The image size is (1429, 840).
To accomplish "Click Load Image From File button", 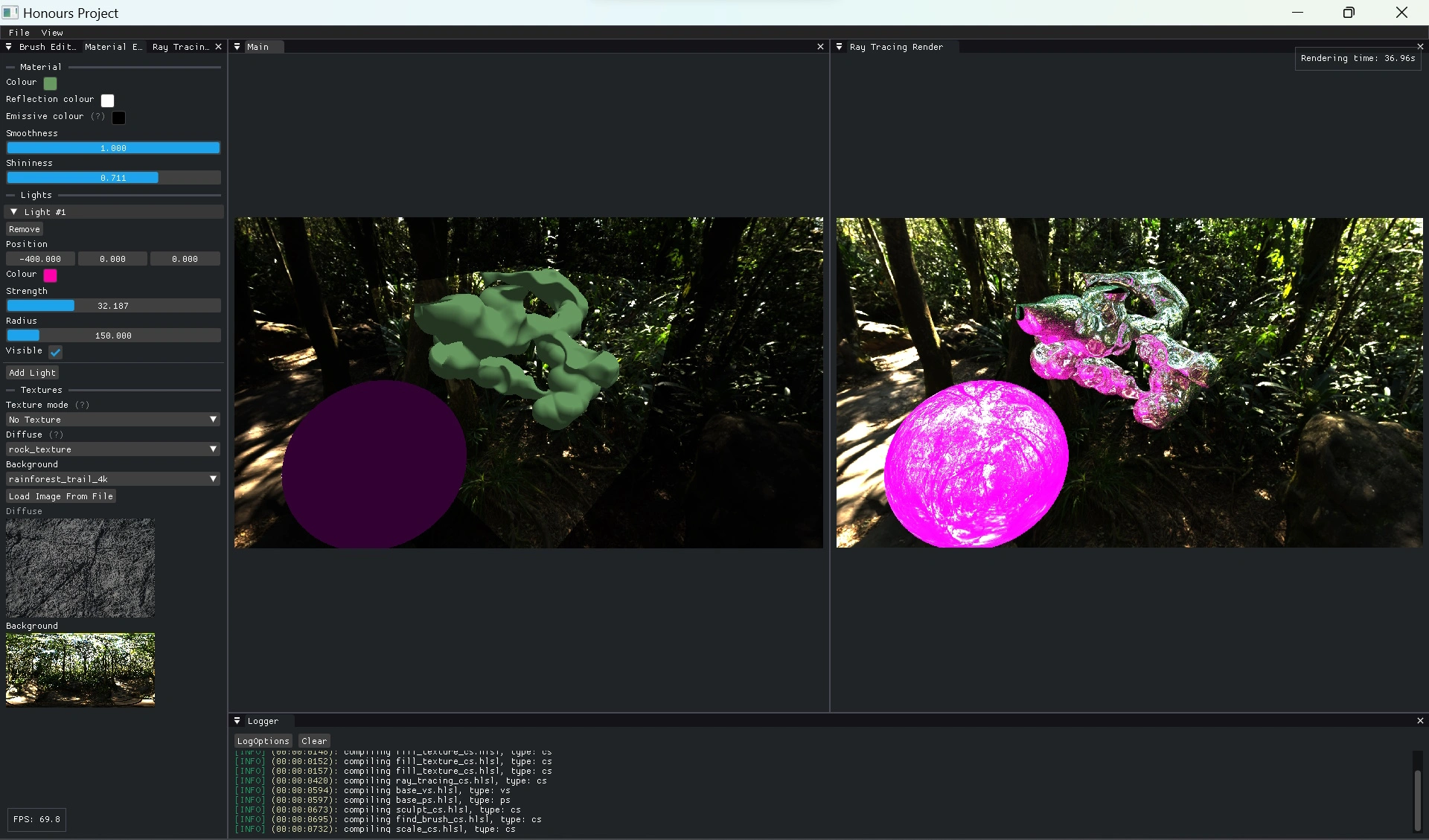I will click(61, 496).
